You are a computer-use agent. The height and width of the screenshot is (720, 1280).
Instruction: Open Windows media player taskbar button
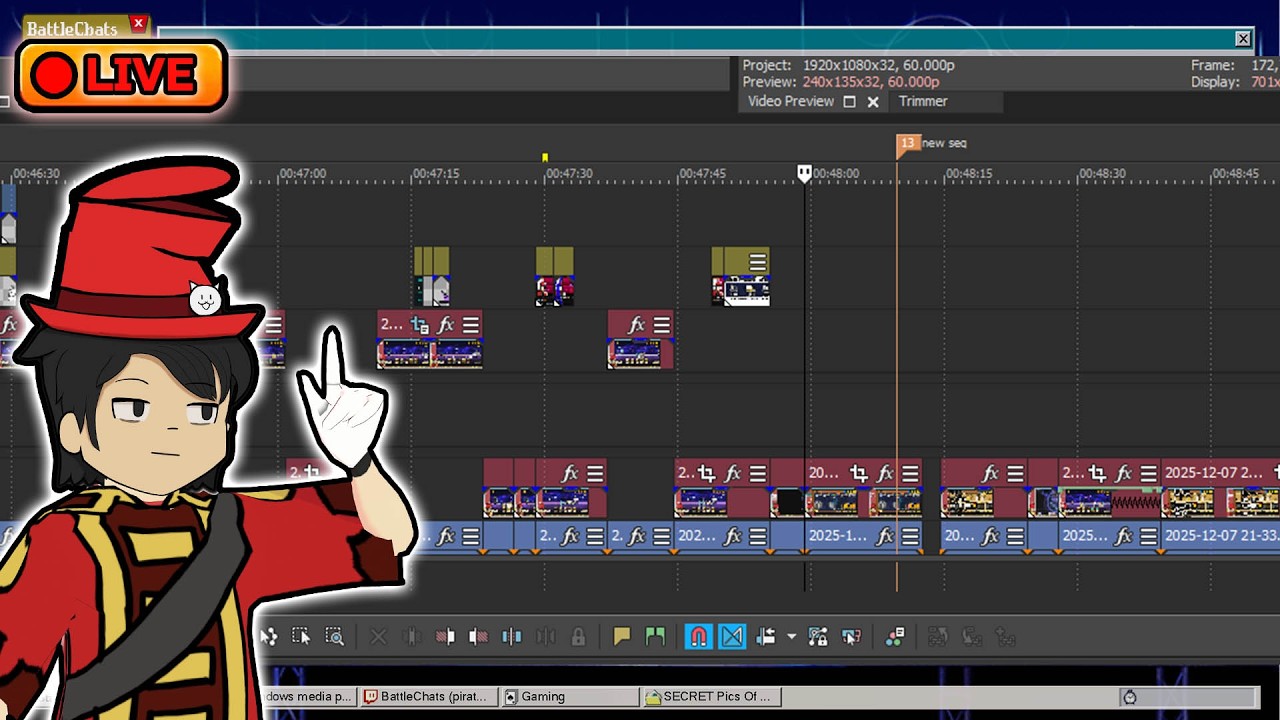308,696
